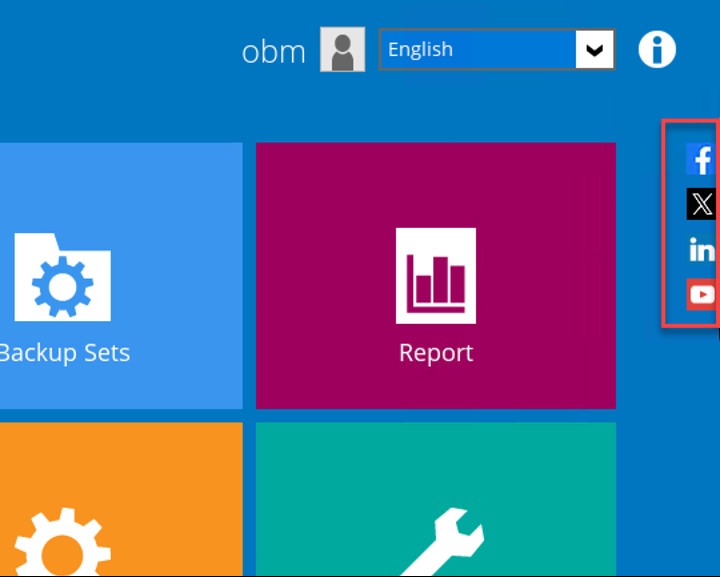This screenshot has height=577, width=720.
Task: Open the LinkedIn icon link
Action: [702, 250]
